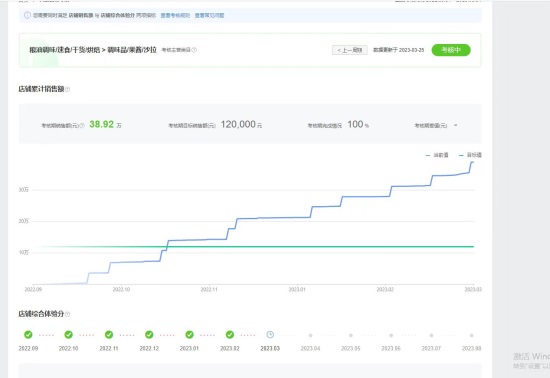
Task: Toggle the 目标值 legend series
Action: click(x=470, y=155)
